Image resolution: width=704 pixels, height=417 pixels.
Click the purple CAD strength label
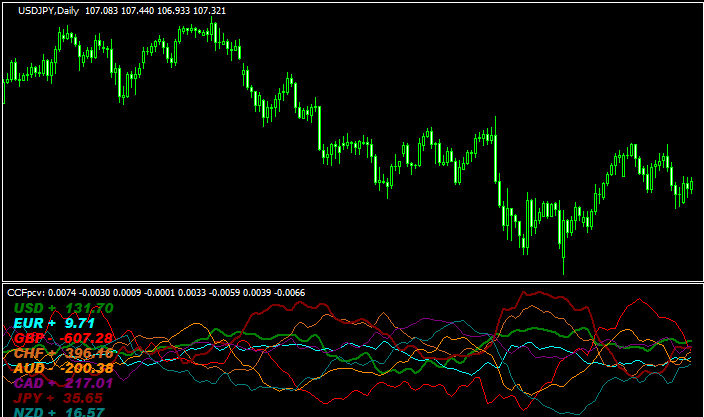point(34,383)
